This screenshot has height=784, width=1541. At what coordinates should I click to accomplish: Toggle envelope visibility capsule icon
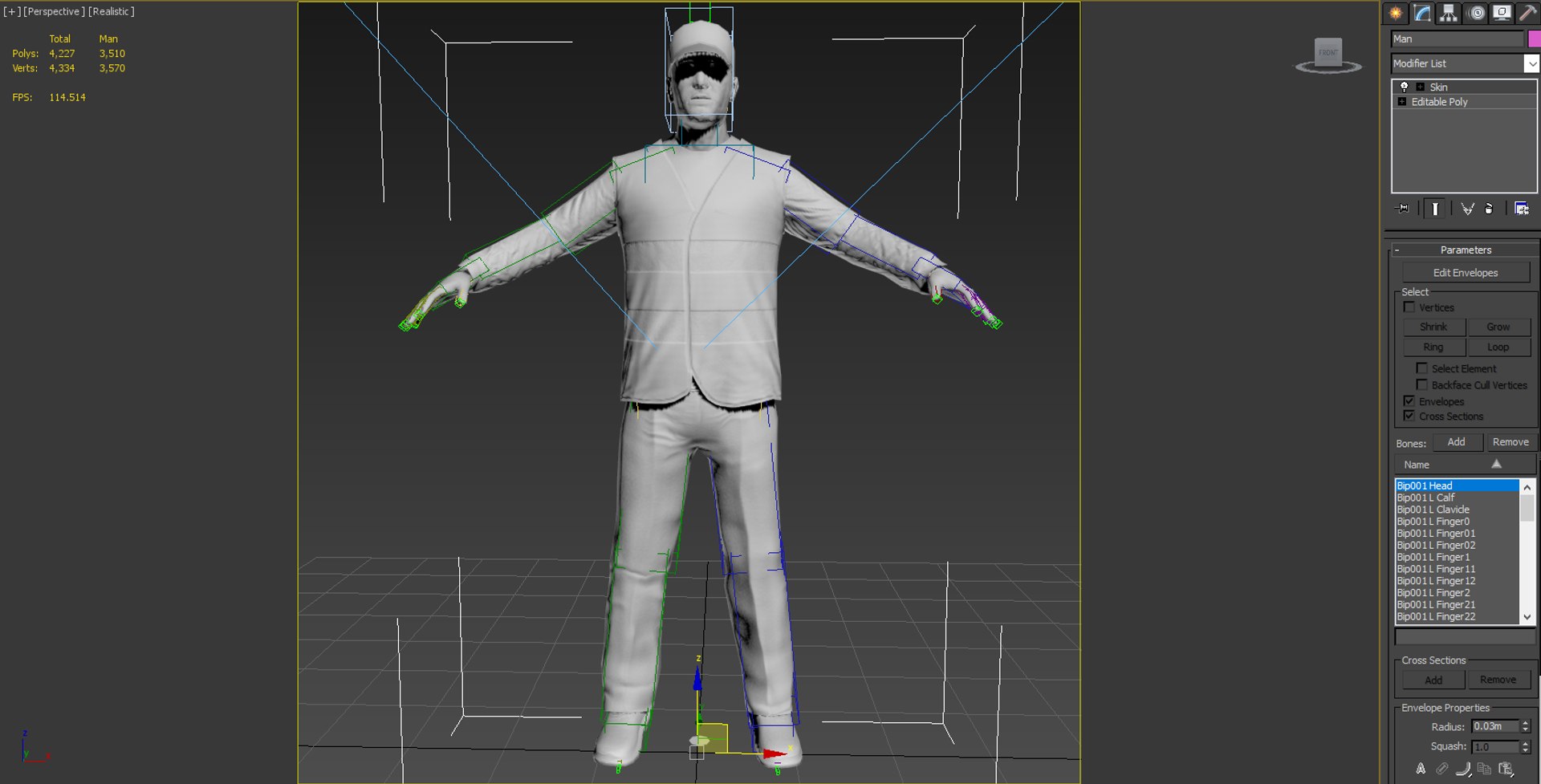(x=1442, y=769)
